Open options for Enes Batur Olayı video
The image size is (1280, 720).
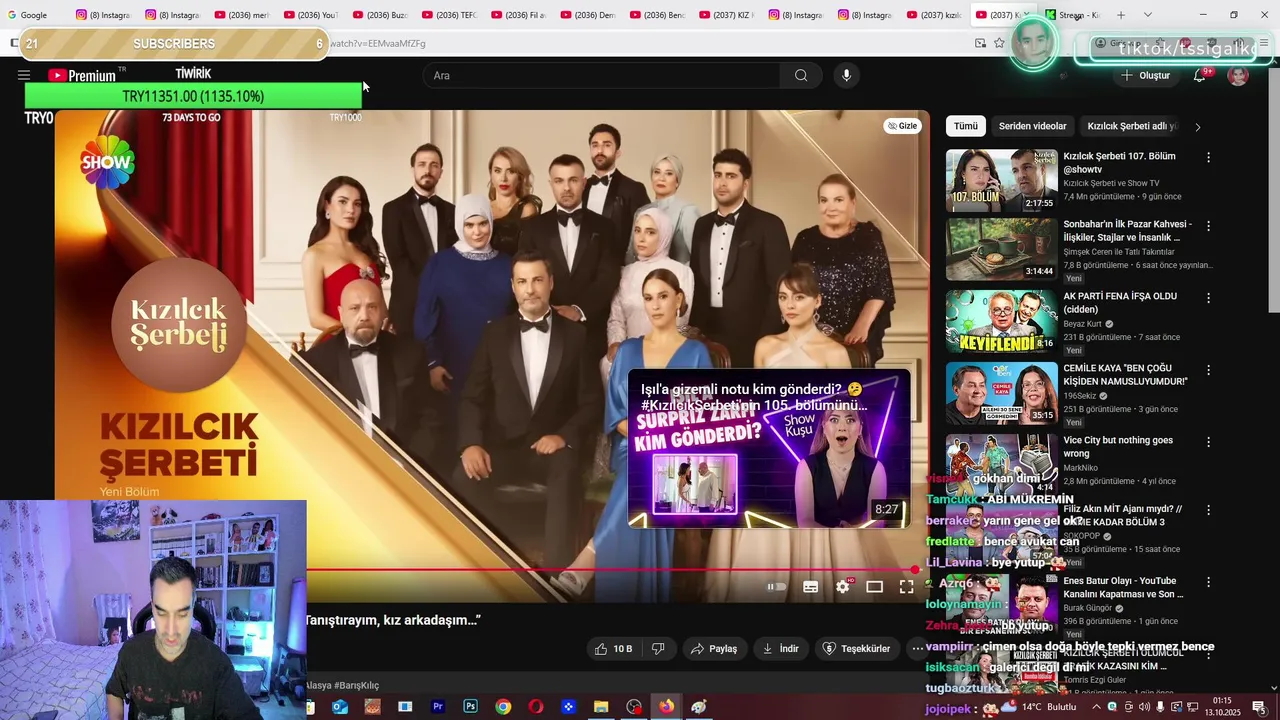point(1208,583)
